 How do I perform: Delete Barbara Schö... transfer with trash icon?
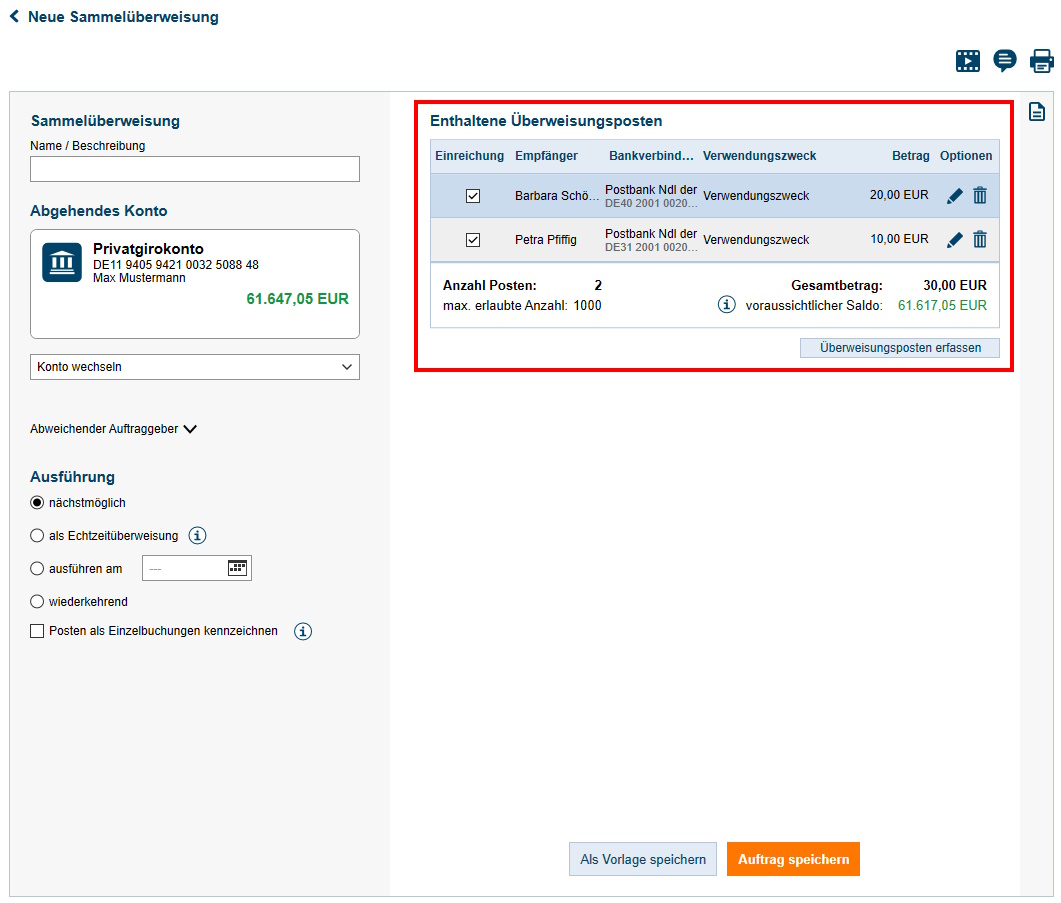(980, 196)
